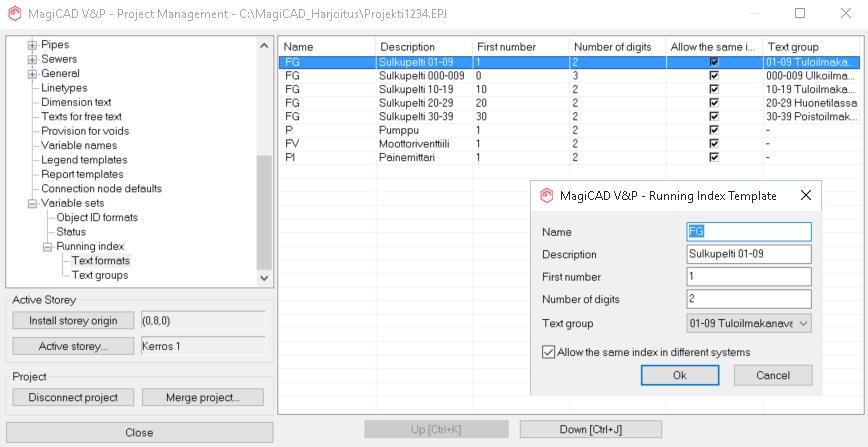Click the Down [Ctrl+J] button
This screenshot has height=447, width=868.
point(591,429)
